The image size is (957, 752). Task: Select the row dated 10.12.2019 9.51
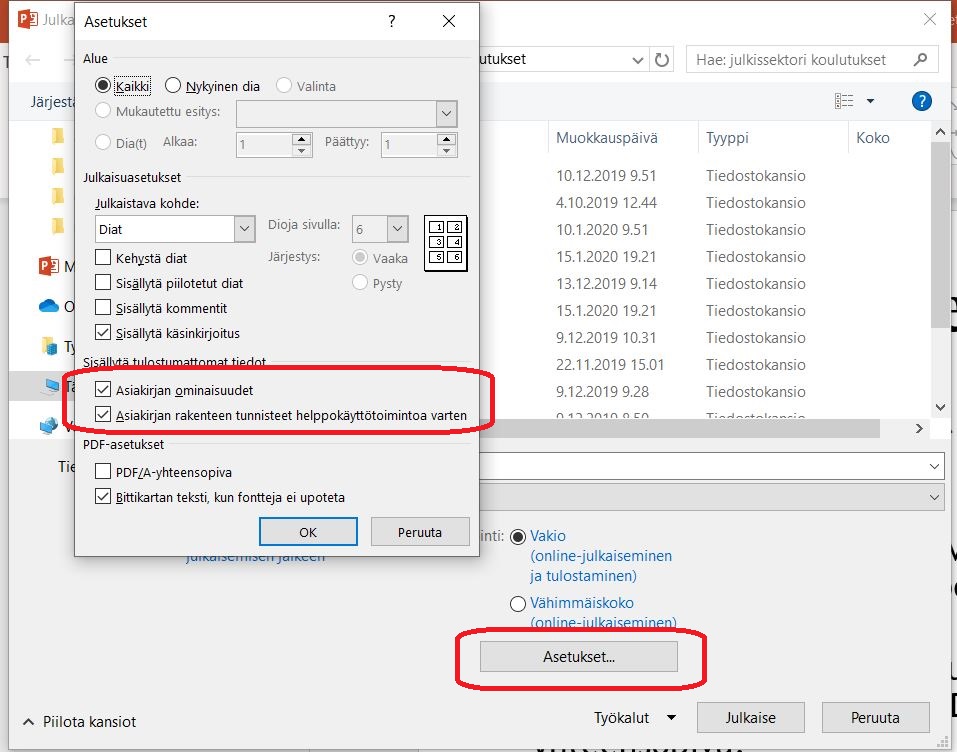[x=705, y=176]
